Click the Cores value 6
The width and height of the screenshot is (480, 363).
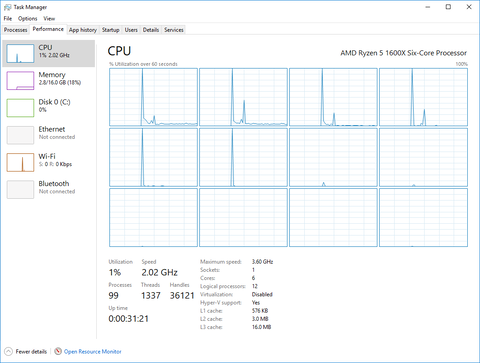pyautogui.click(x=253, y=278)
